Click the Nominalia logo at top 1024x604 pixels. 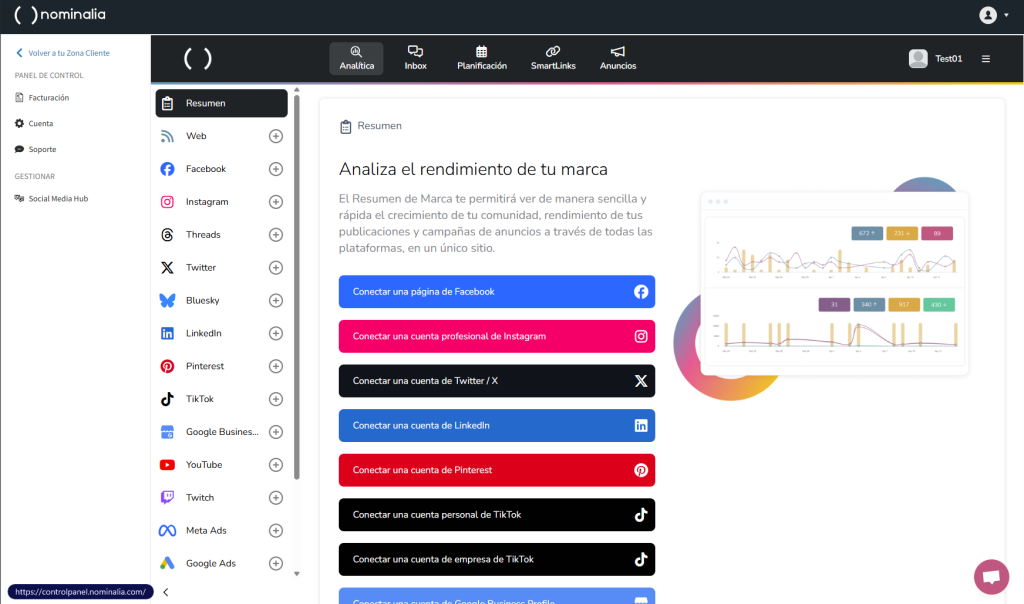coord(59,14)
